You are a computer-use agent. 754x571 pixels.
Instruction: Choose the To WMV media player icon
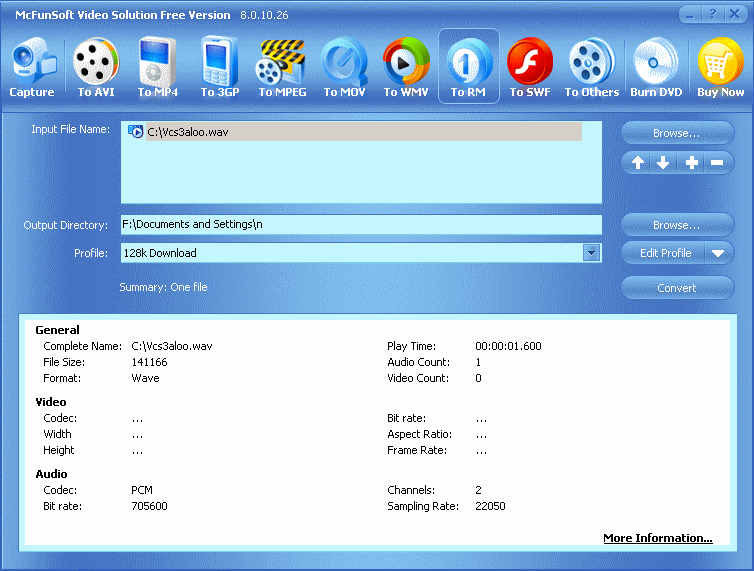click(406, 67)
